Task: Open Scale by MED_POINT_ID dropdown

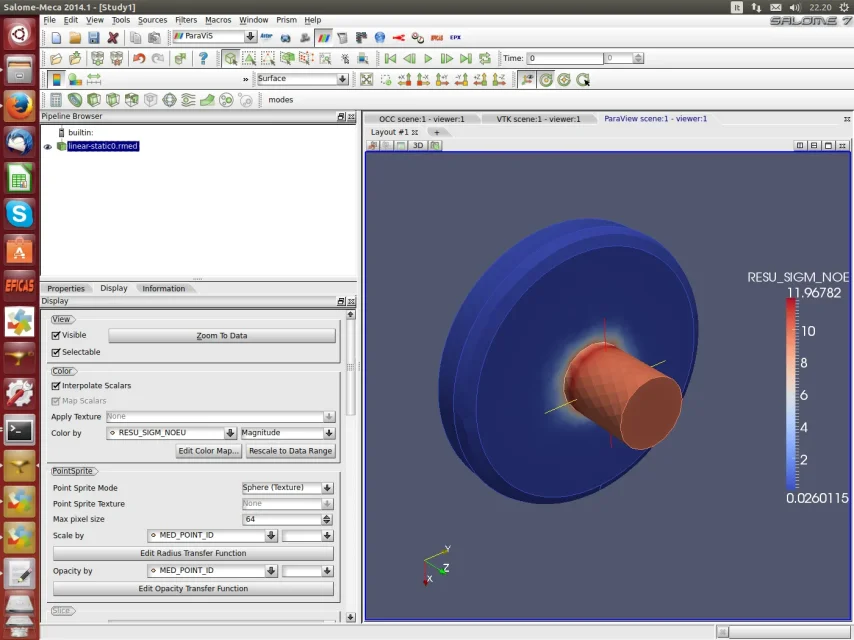Action: coord(271,535)
